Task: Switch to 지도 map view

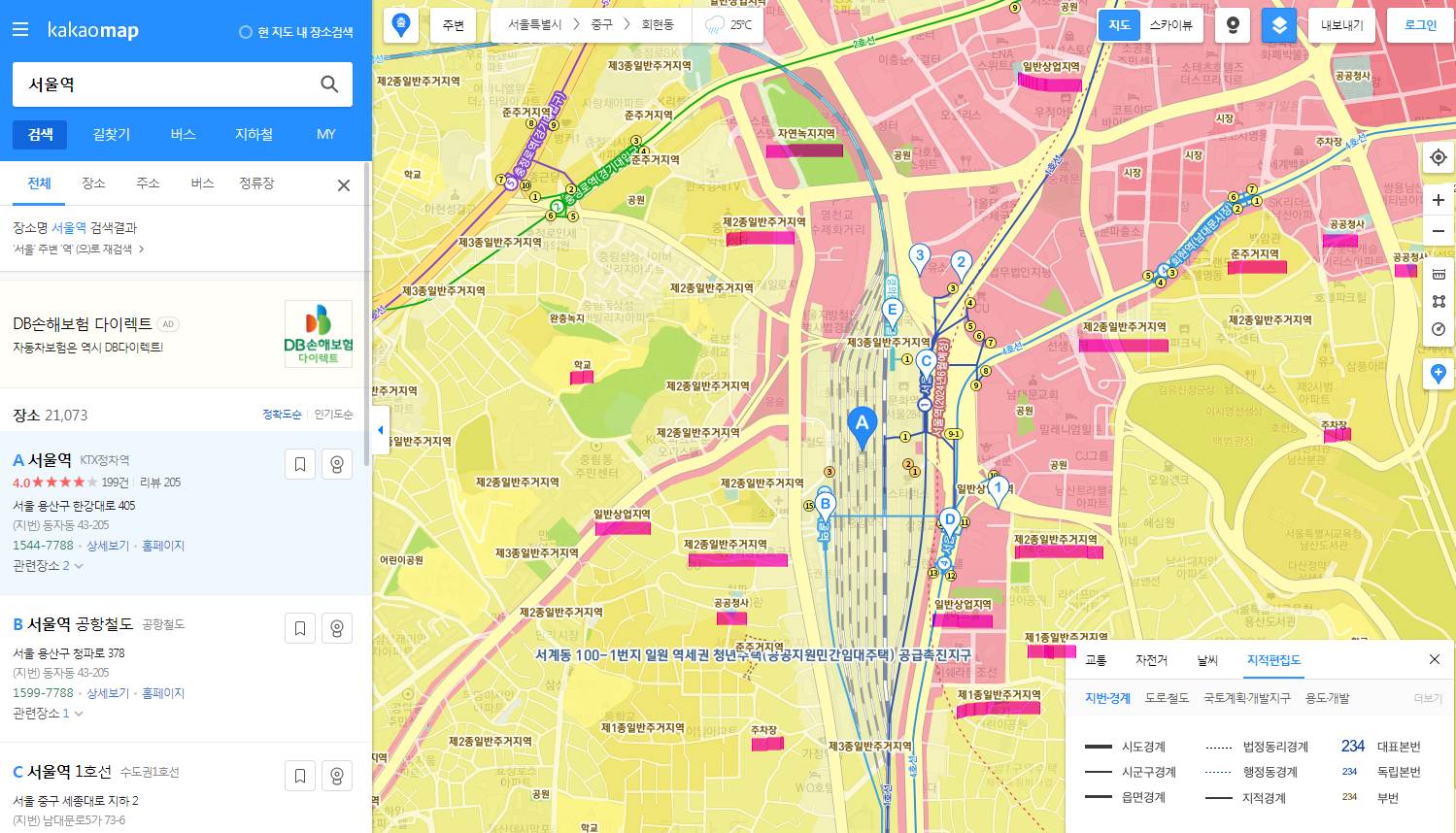Action: (1119, 25)
